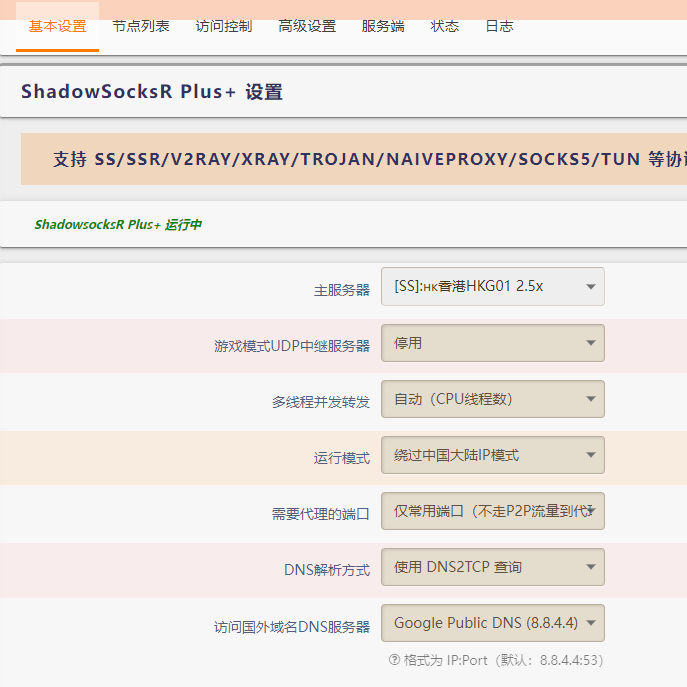The image size is (687, 687).
Task: Click the 需要代理的端口 label
Action: (x=321, y=514)
